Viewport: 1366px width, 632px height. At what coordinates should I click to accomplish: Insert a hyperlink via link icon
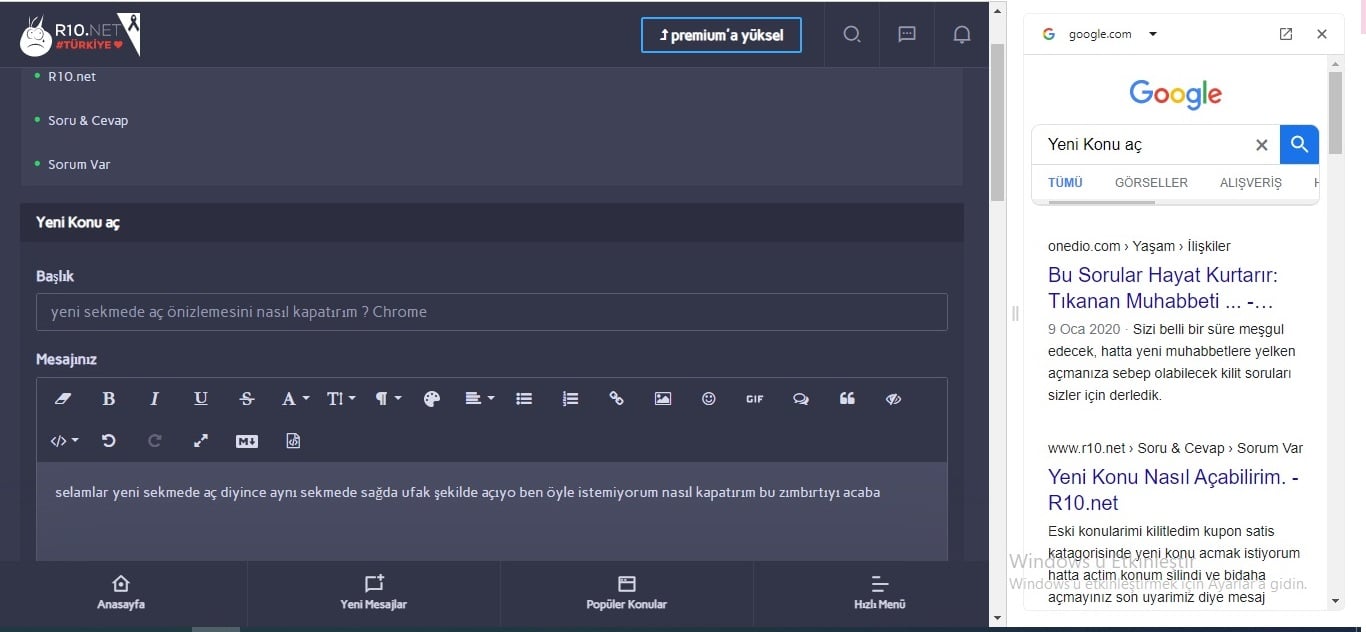pos(616,399)
